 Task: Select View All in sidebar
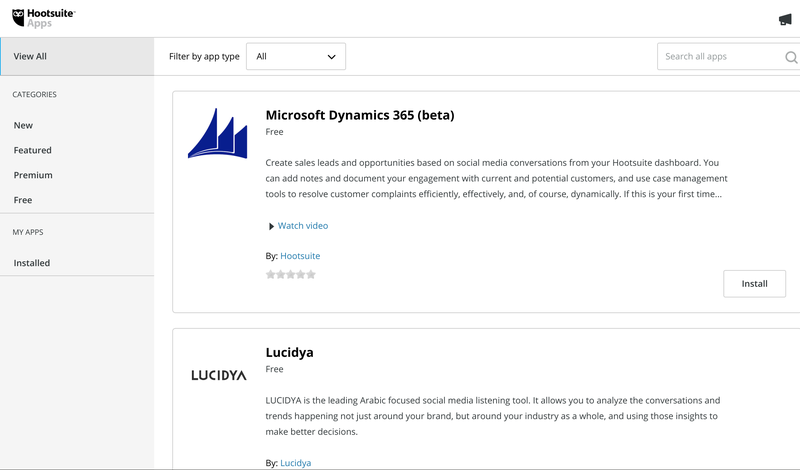click(77, 56)
